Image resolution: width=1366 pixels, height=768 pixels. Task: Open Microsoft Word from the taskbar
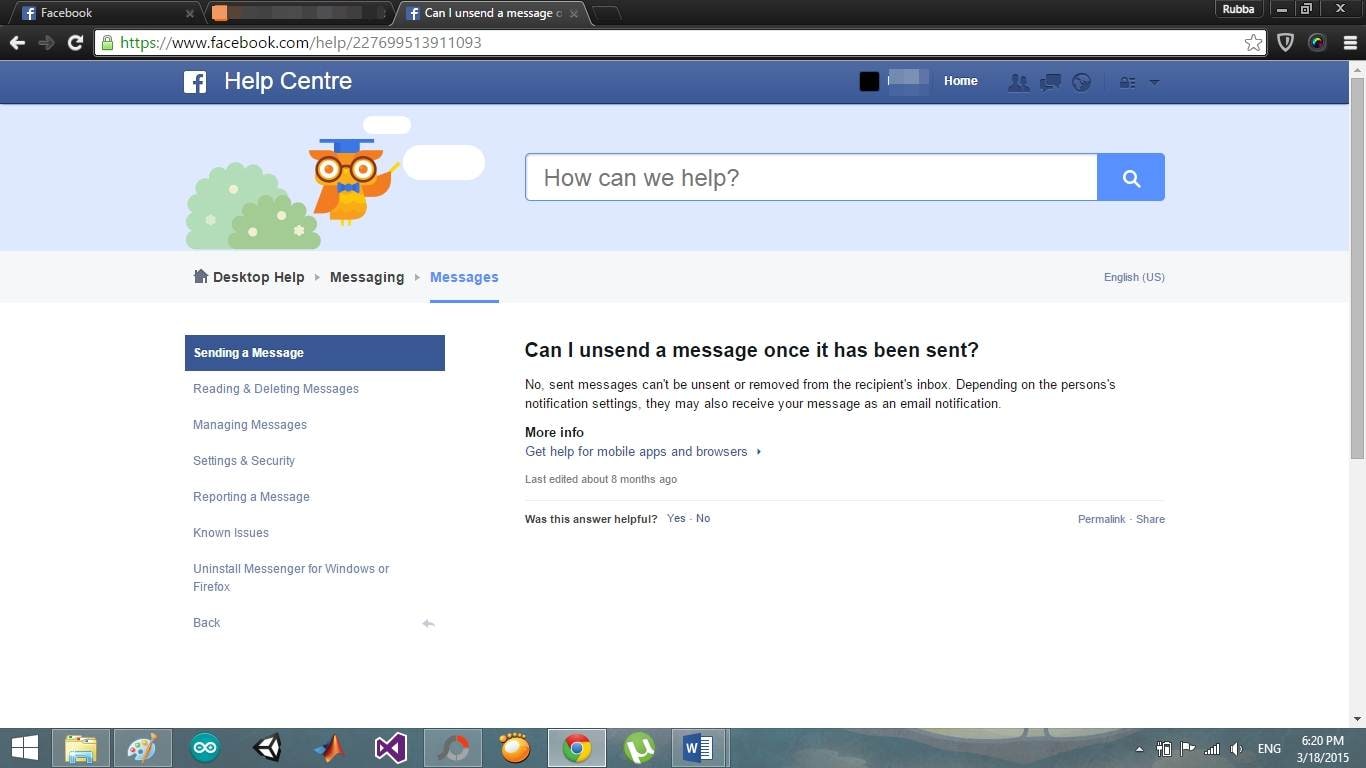[699, 748]
